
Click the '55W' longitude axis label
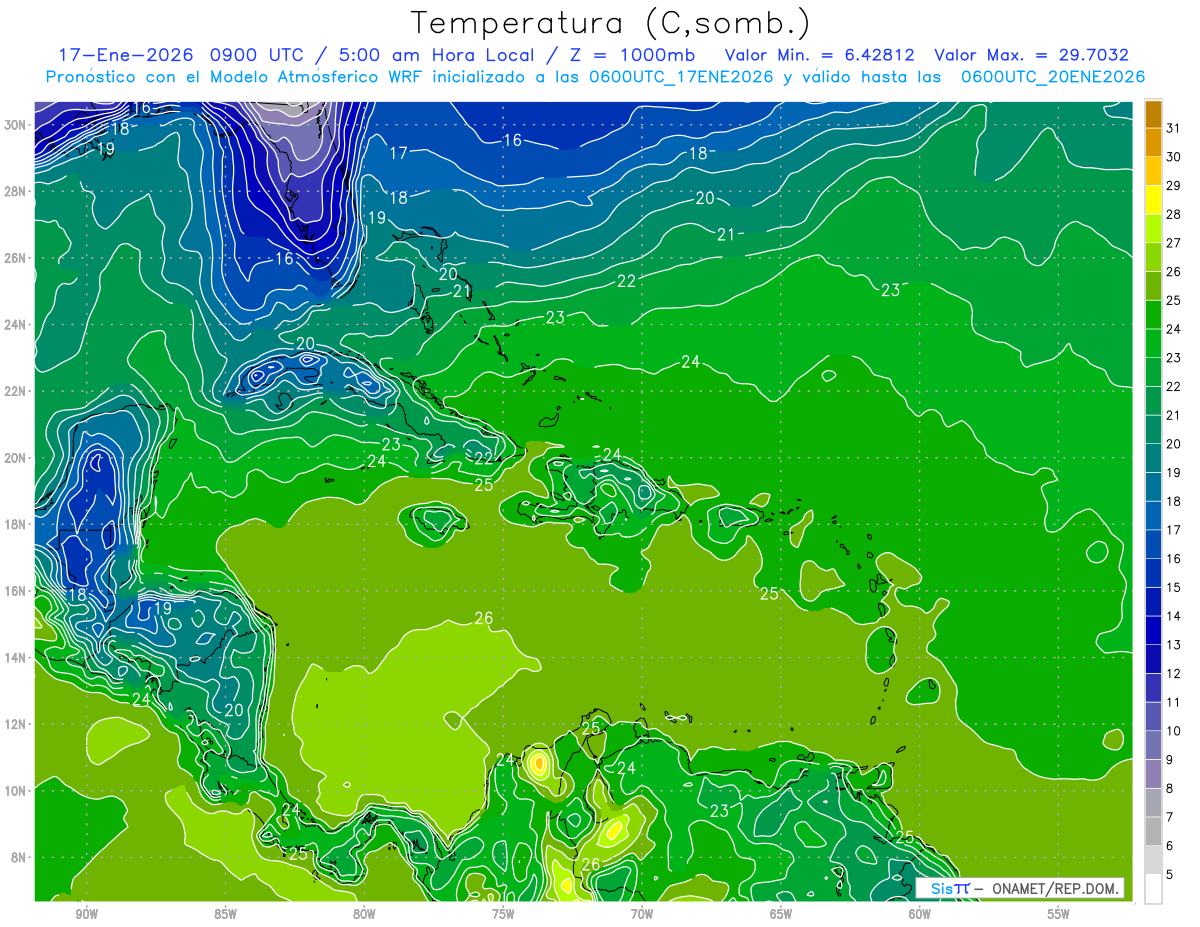(1059, 914)
